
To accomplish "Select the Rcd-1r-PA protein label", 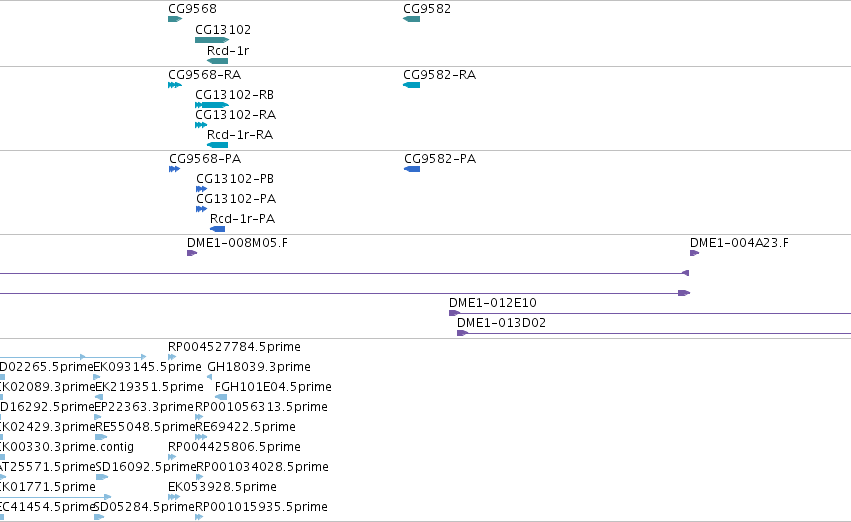I will [243, 219].
